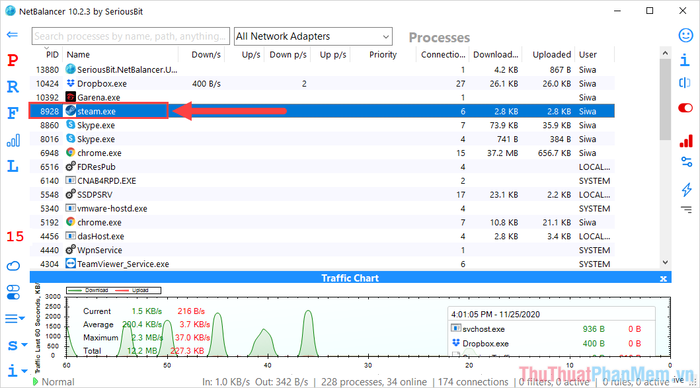Screen dimensions: 700x388
Task: Toggle the red switch on right sidebar
Action: (686, 108)
